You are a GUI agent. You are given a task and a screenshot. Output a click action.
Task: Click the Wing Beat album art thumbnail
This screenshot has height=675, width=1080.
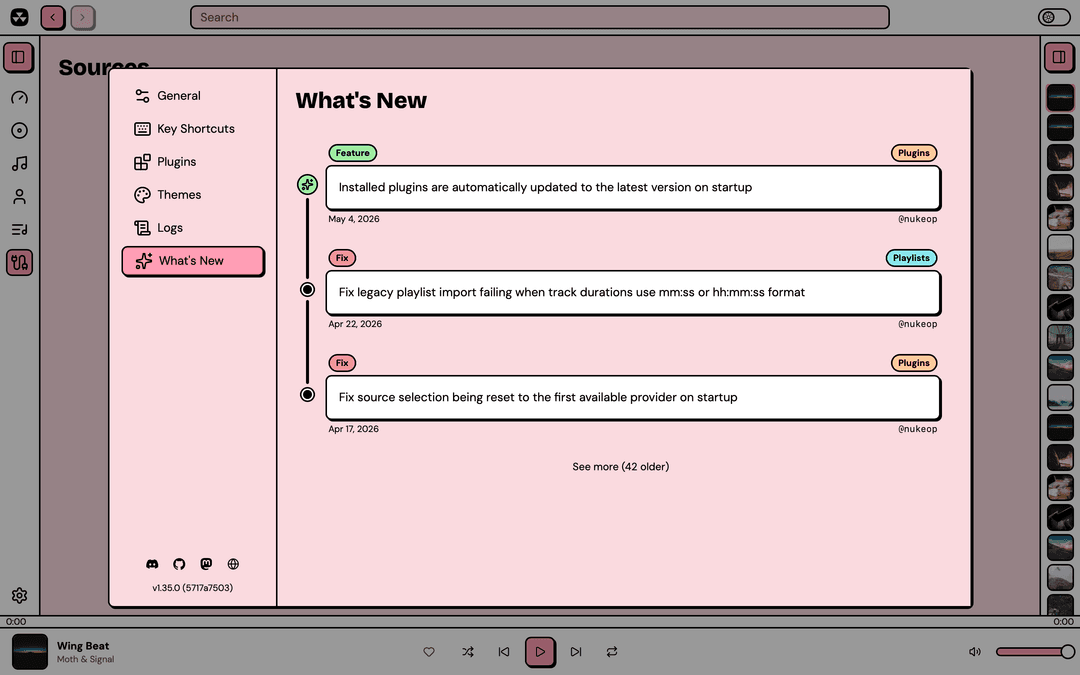(x=30, y=652)
